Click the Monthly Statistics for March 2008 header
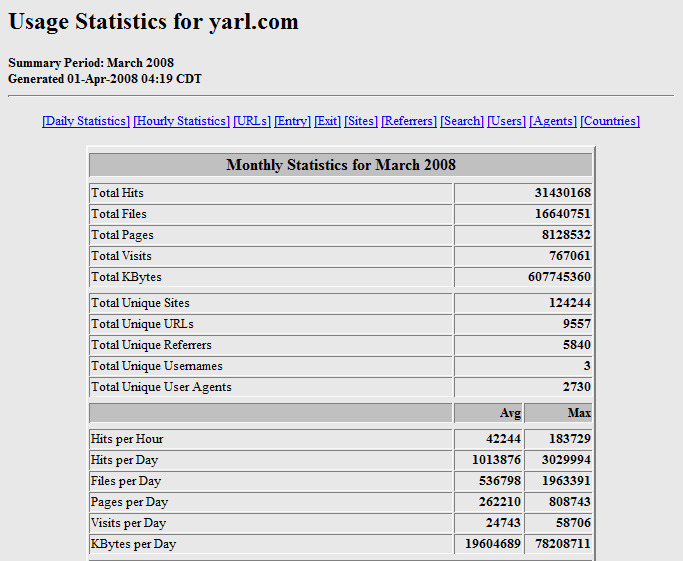The height and width of the screenshot is (561, 683). 340,165
